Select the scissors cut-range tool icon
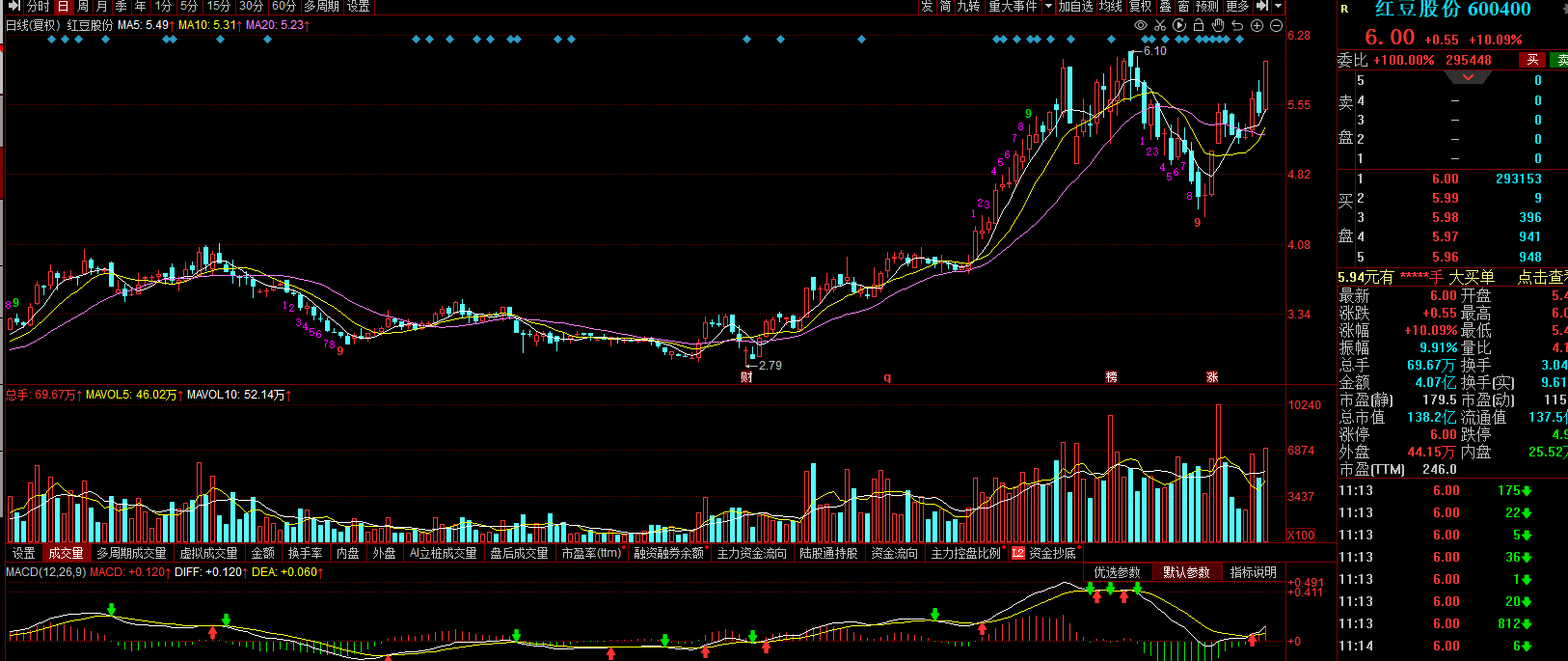This screenshot has height=661, width=1568. [1160, 25]
